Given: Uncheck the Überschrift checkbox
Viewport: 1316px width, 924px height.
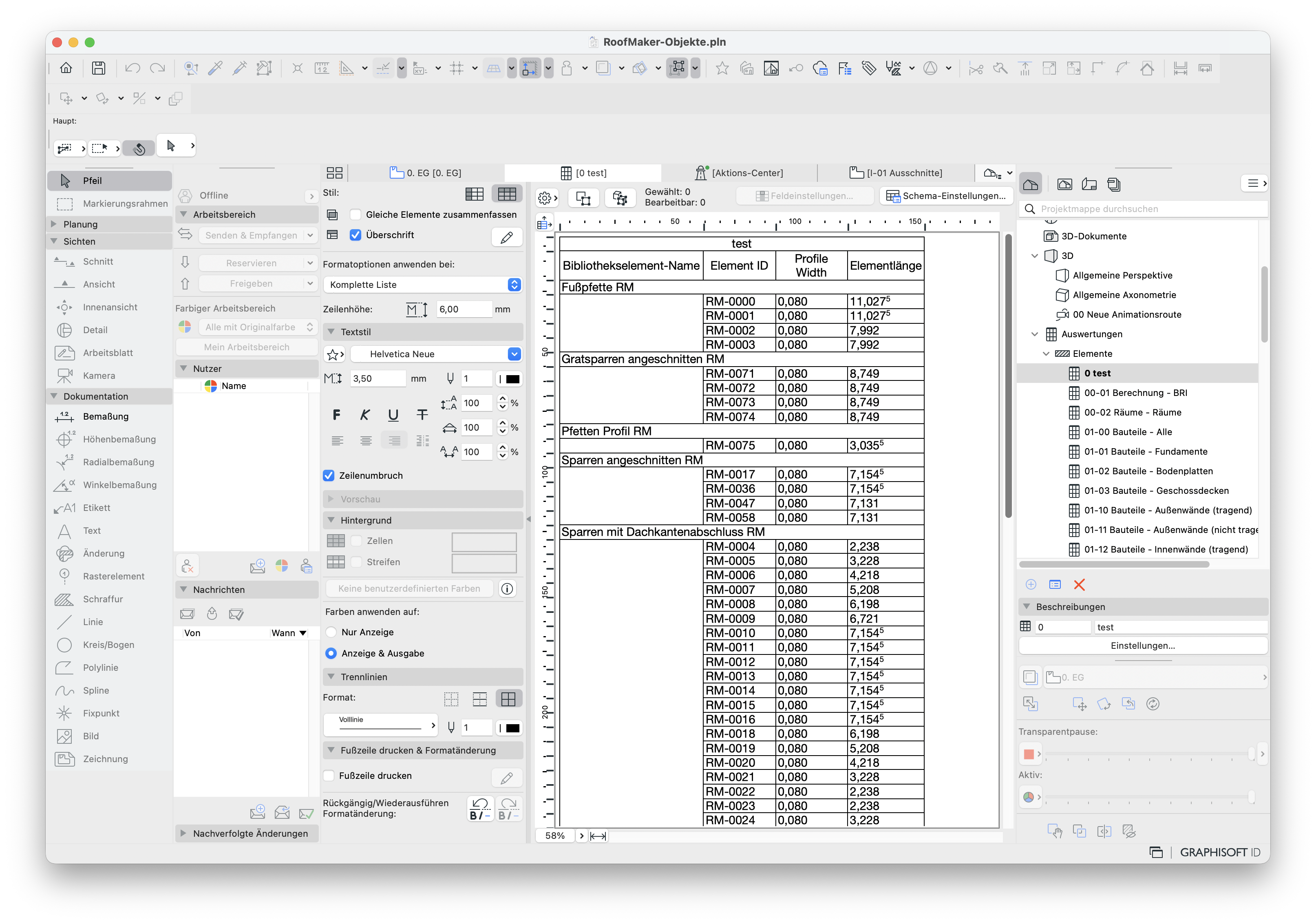Looking at the screenshot, I should pyautogui.click(x=355, y=235).
